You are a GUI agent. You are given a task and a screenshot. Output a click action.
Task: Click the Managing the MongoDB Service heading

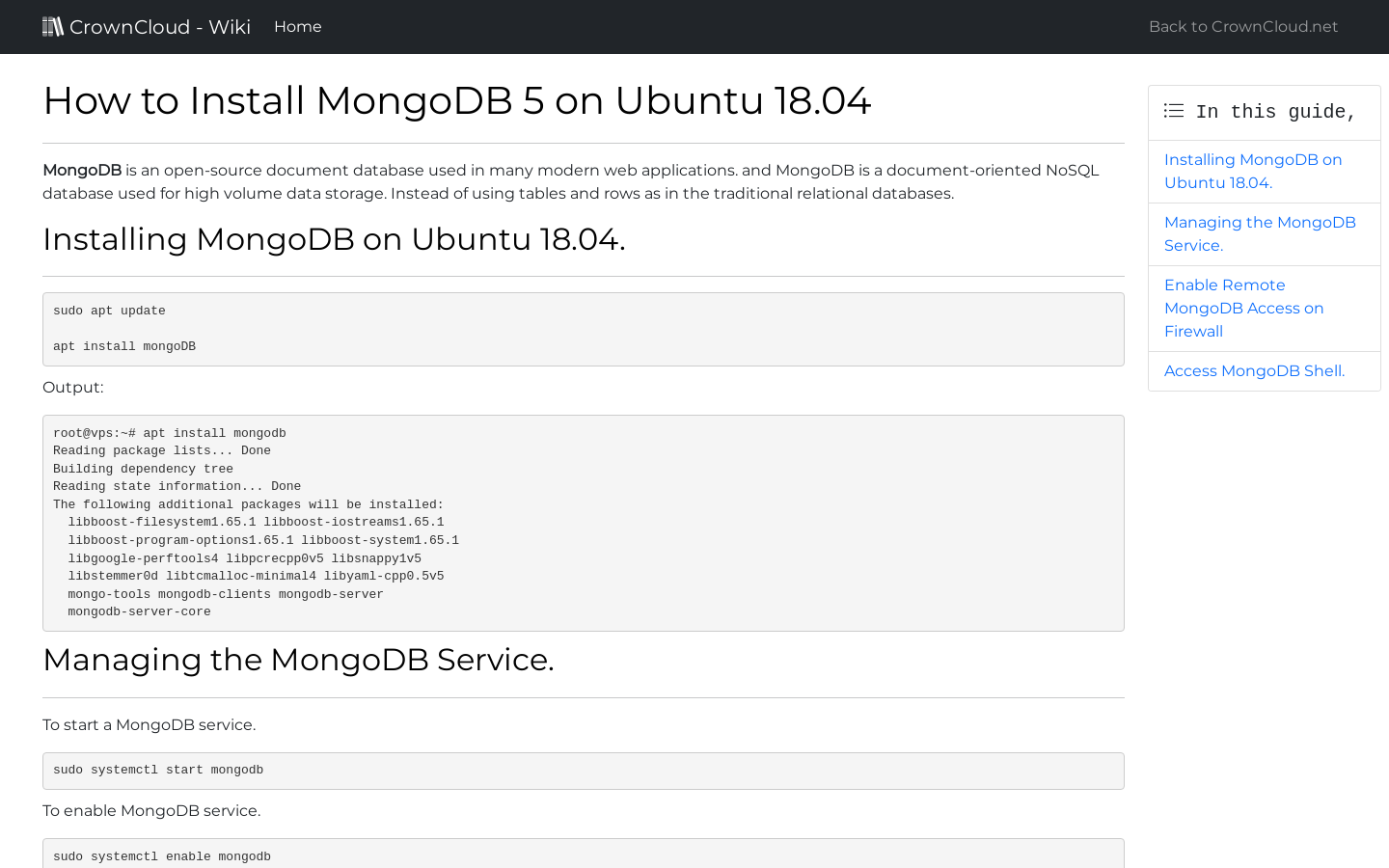(298, 660)
